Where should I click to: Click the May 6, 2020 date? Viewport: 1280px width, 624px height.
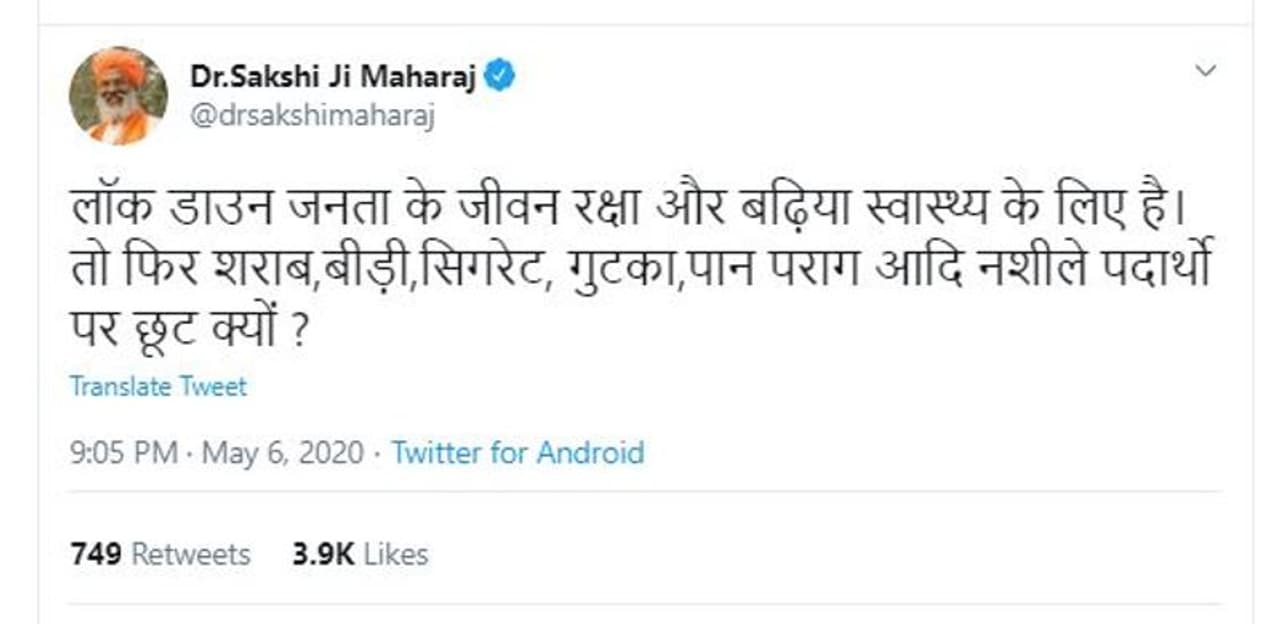coord(283,453)
